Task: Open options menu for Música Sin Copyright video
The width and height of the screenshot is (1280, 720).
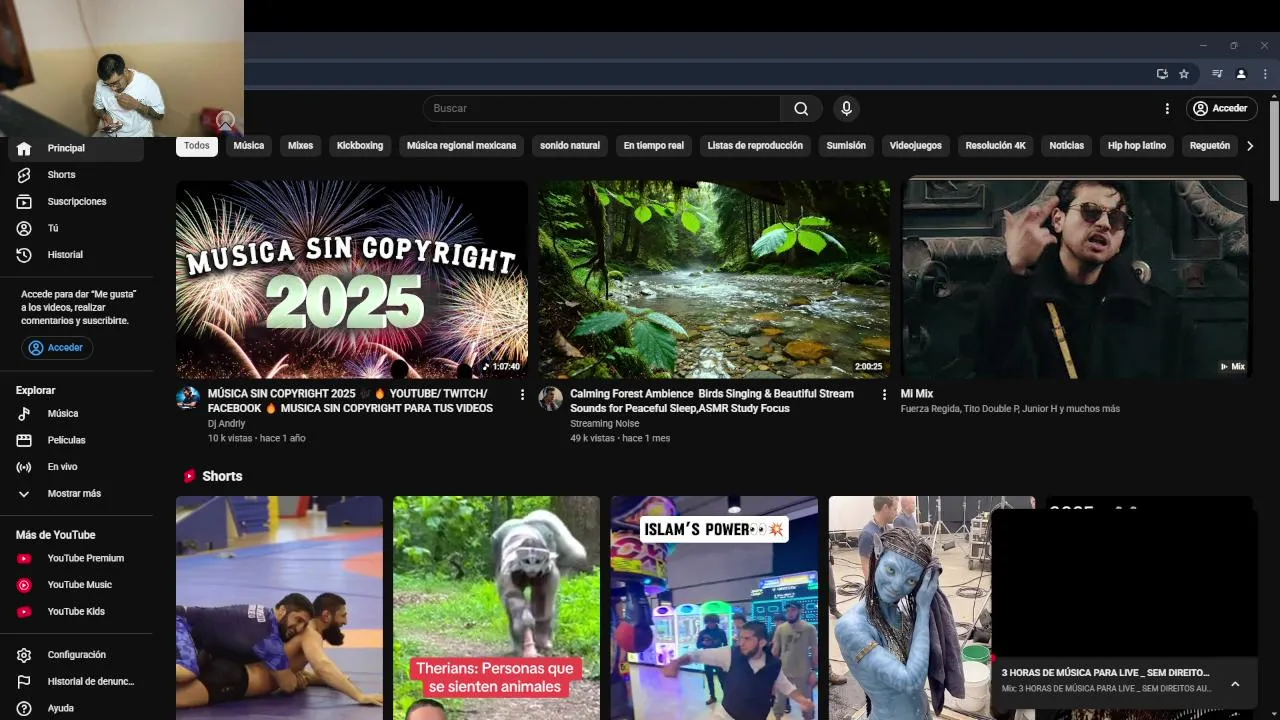Action: point(522,395)
